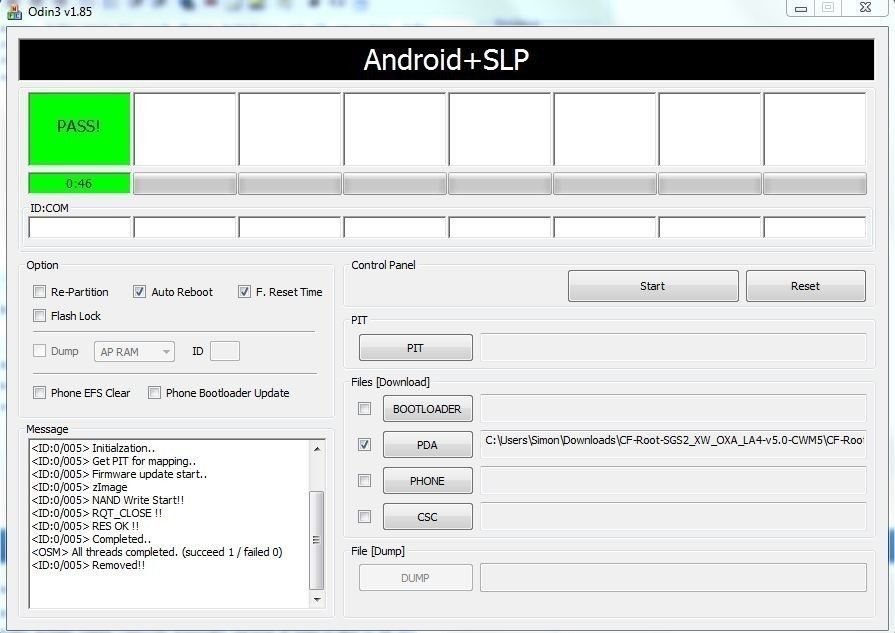Screen dimensions: 895x633
Task: Click the empty PIT path field
Action: pos(674,348)
